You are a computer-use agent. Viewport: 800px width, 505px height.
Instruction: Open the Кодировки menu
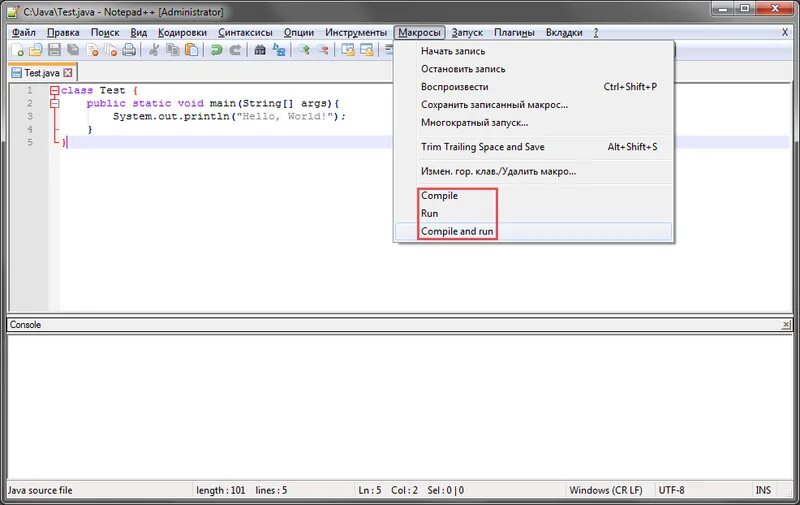(183, 33)
